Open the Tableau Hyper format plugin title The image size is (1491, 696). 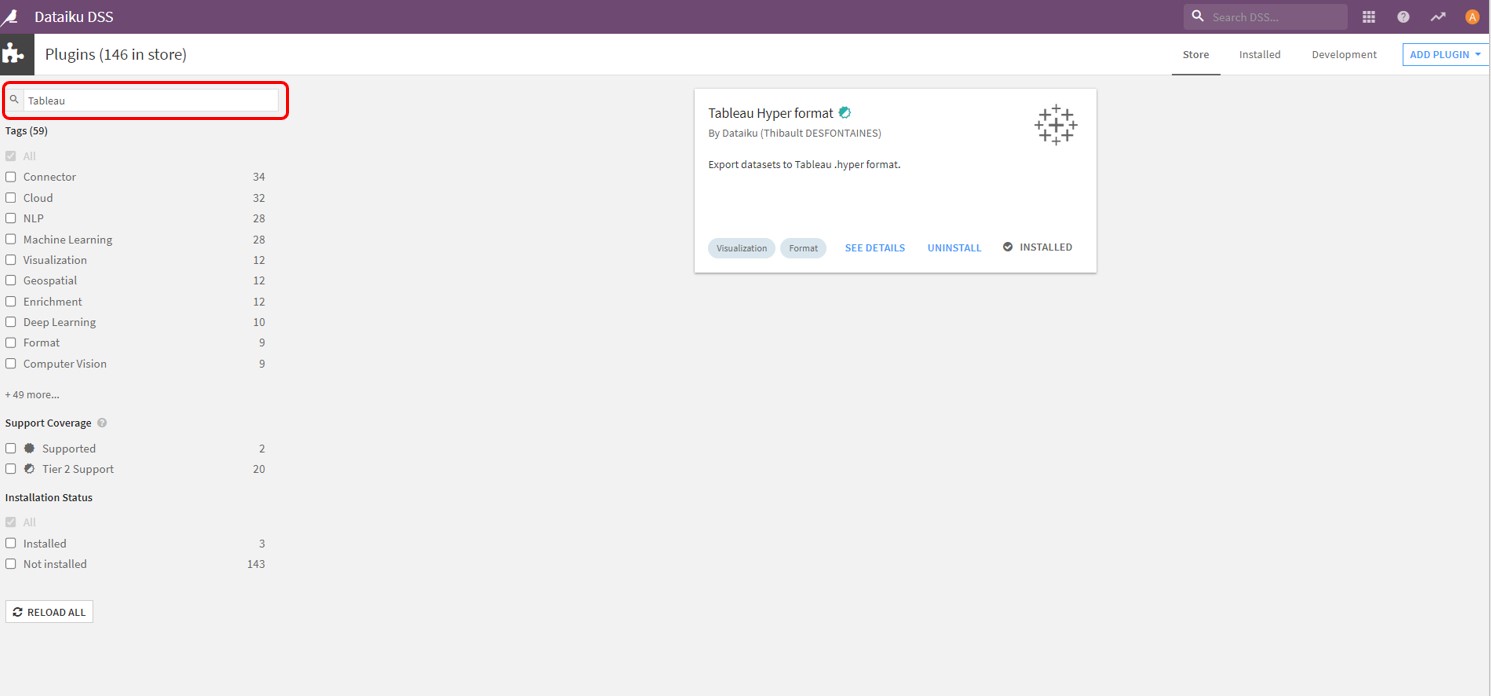point(771,113)
